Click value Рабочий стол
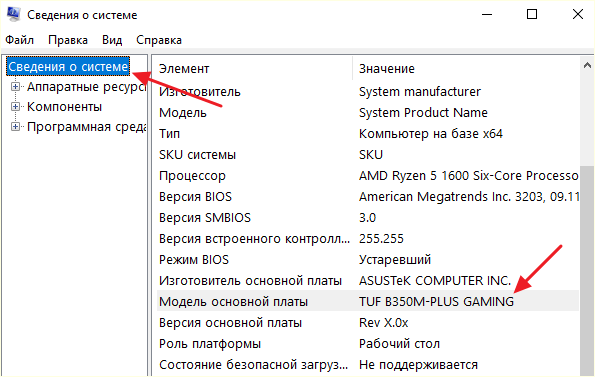Screen dimensions: 595x377 coord(399,344)
